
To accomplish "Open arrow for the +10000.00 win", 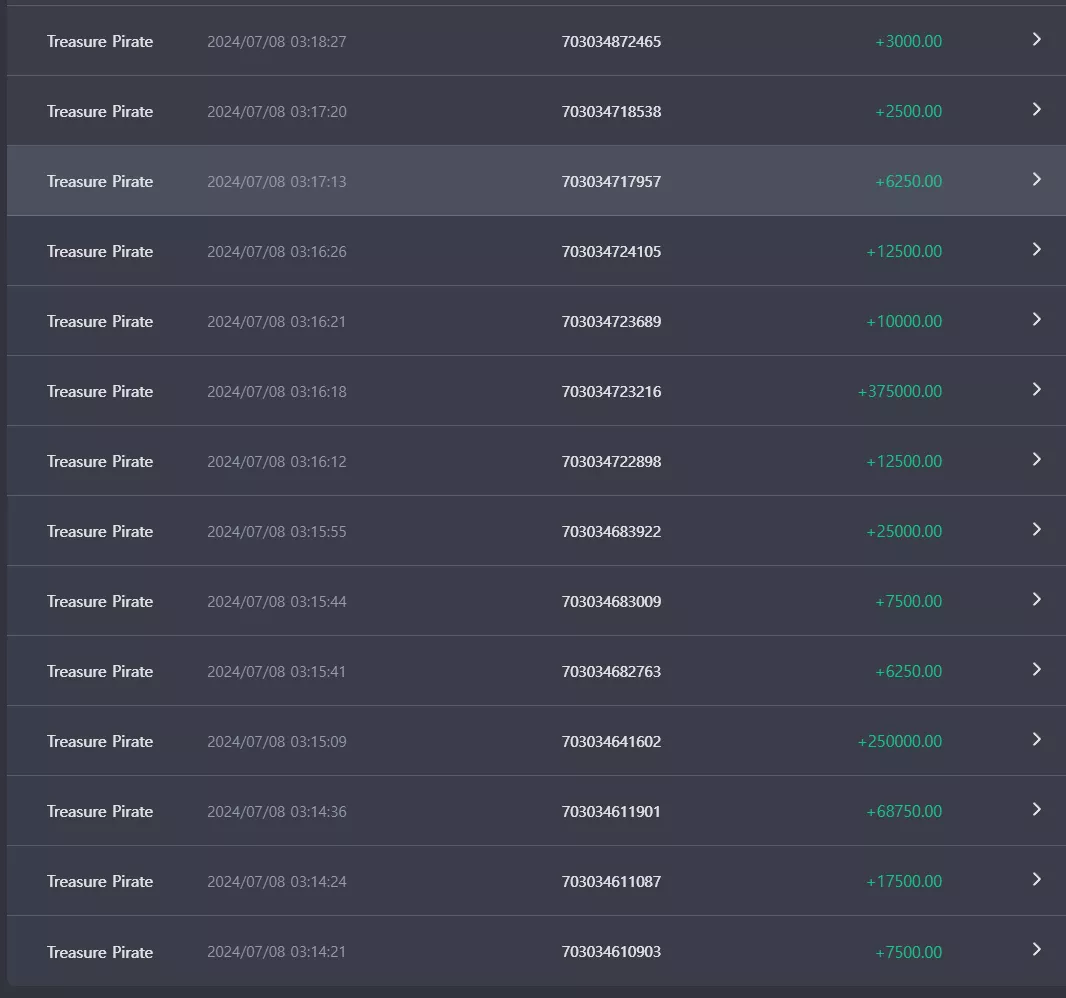I will pos(1036,320).
